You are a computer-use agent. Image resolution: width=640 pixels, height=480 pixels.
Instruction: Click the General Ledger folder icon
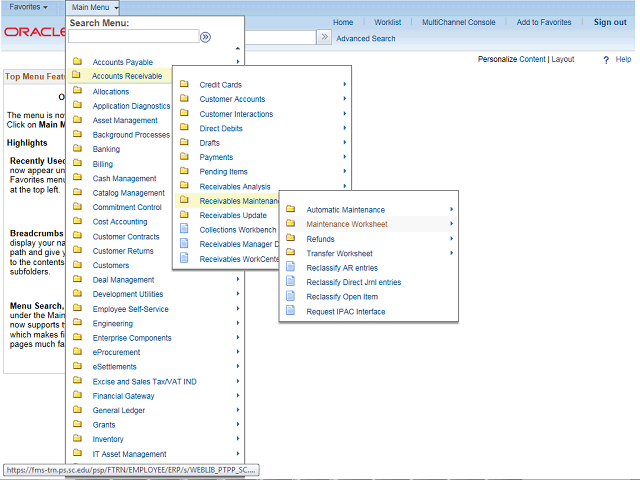coord(77,410)
